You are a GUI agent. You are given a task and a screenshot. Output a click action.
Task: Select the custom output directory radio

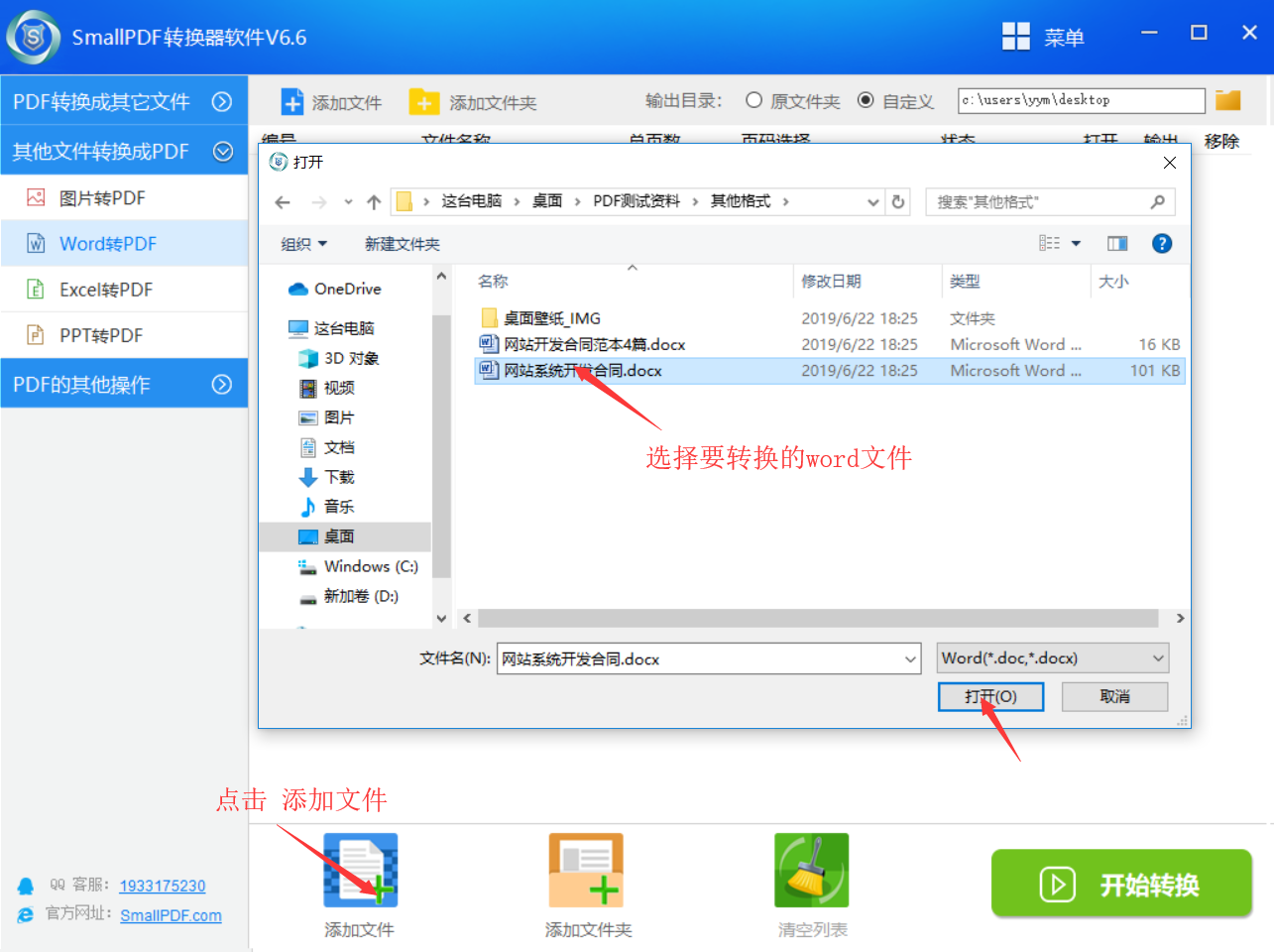(866, 100)
